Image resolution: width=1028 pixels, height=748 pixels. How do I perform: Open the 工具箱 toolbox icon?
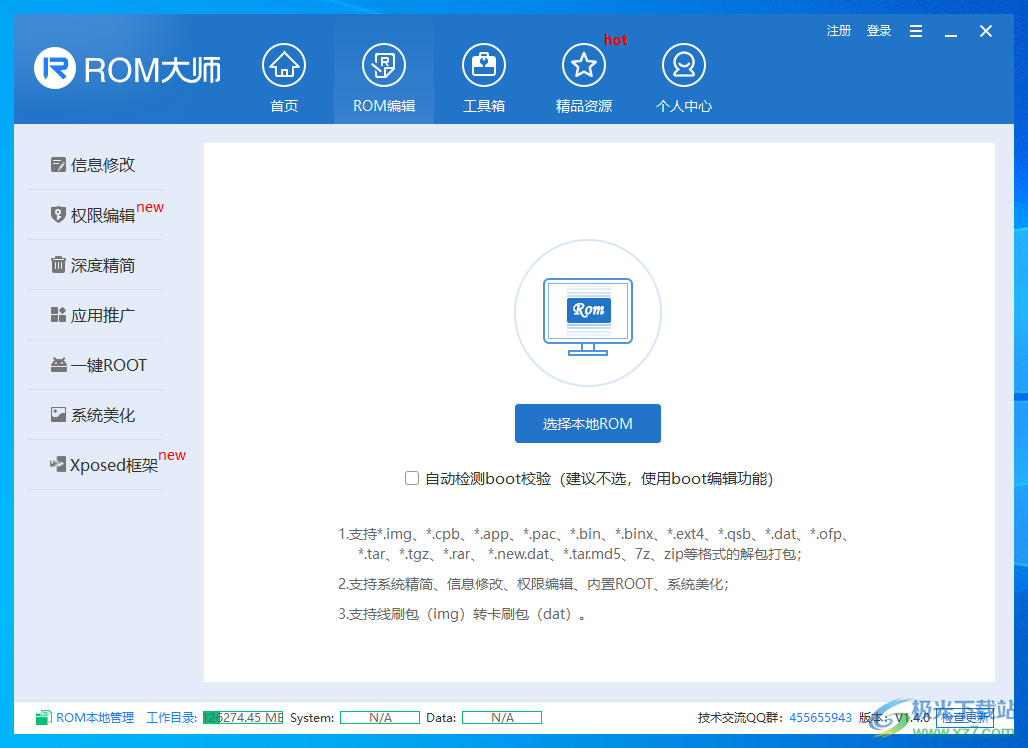click(484, 66)
